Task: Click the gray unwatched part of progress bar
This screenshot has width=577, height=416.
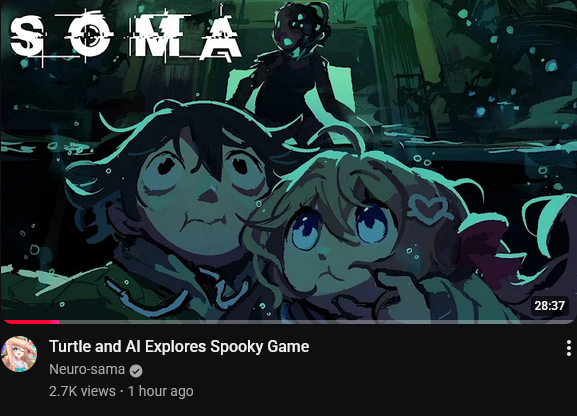Action: click(x=316, y=322)
